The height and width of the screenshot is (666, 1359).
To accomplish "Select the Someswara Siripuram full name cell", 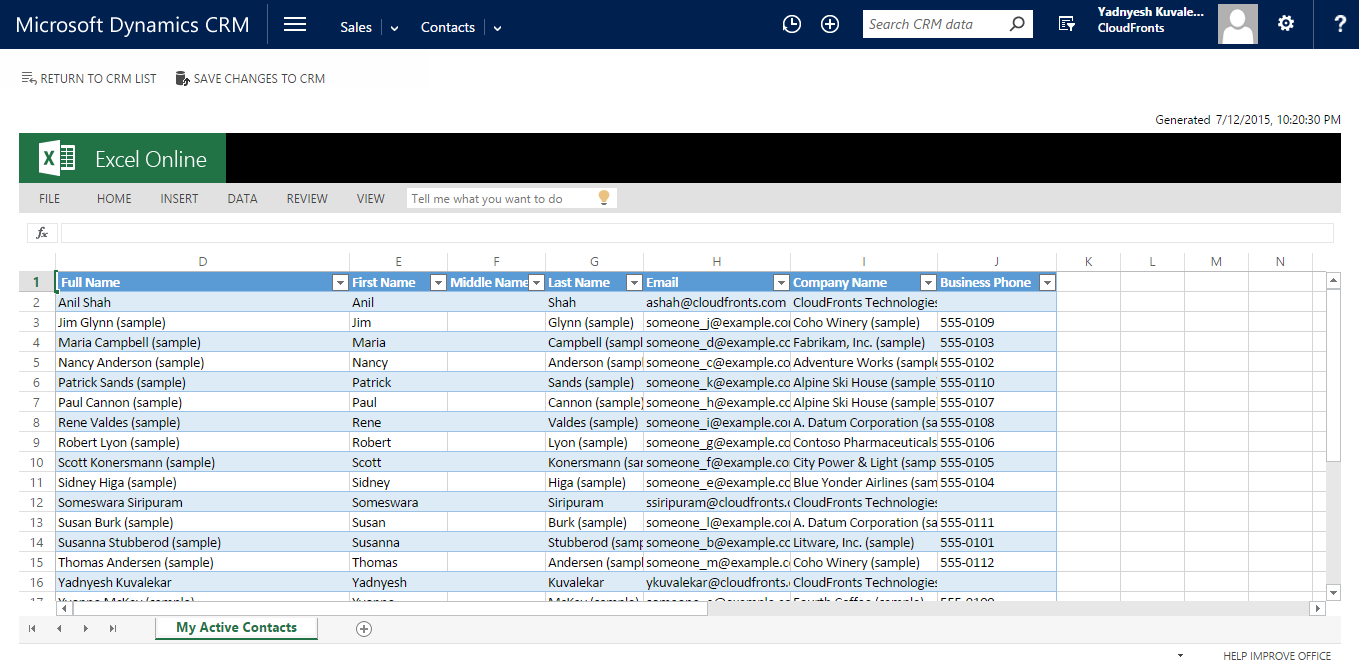I will pyautogui.click(x=203, y=502).
